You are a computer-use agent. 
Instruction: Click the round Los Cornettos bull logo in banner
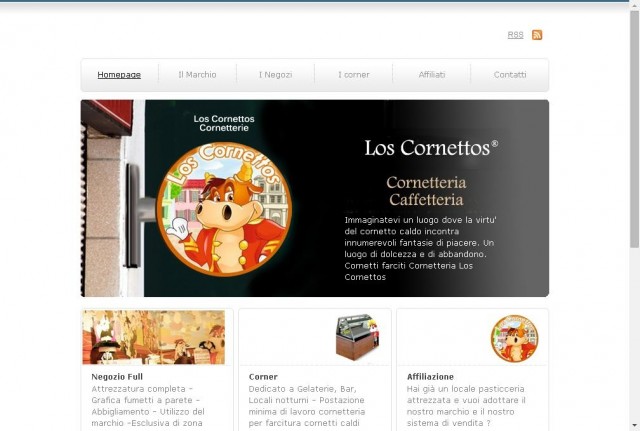pos(224,209)
